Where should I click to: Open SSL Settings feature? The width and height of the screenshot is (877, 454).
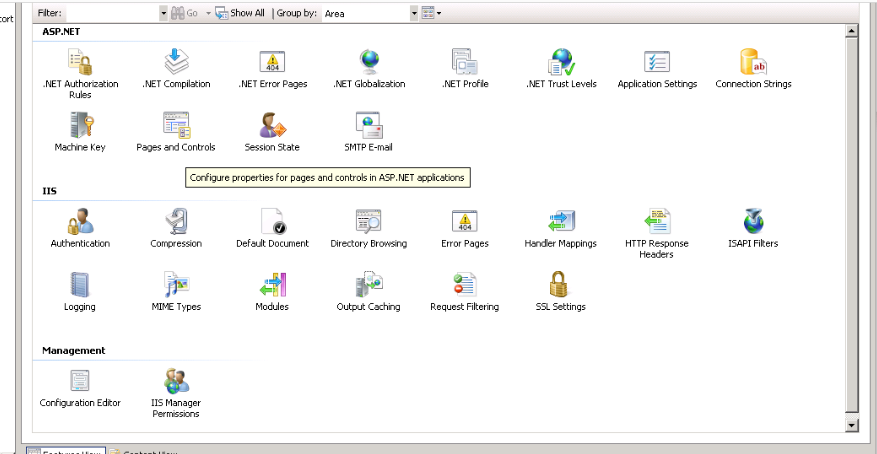click(x=561, y=291)
